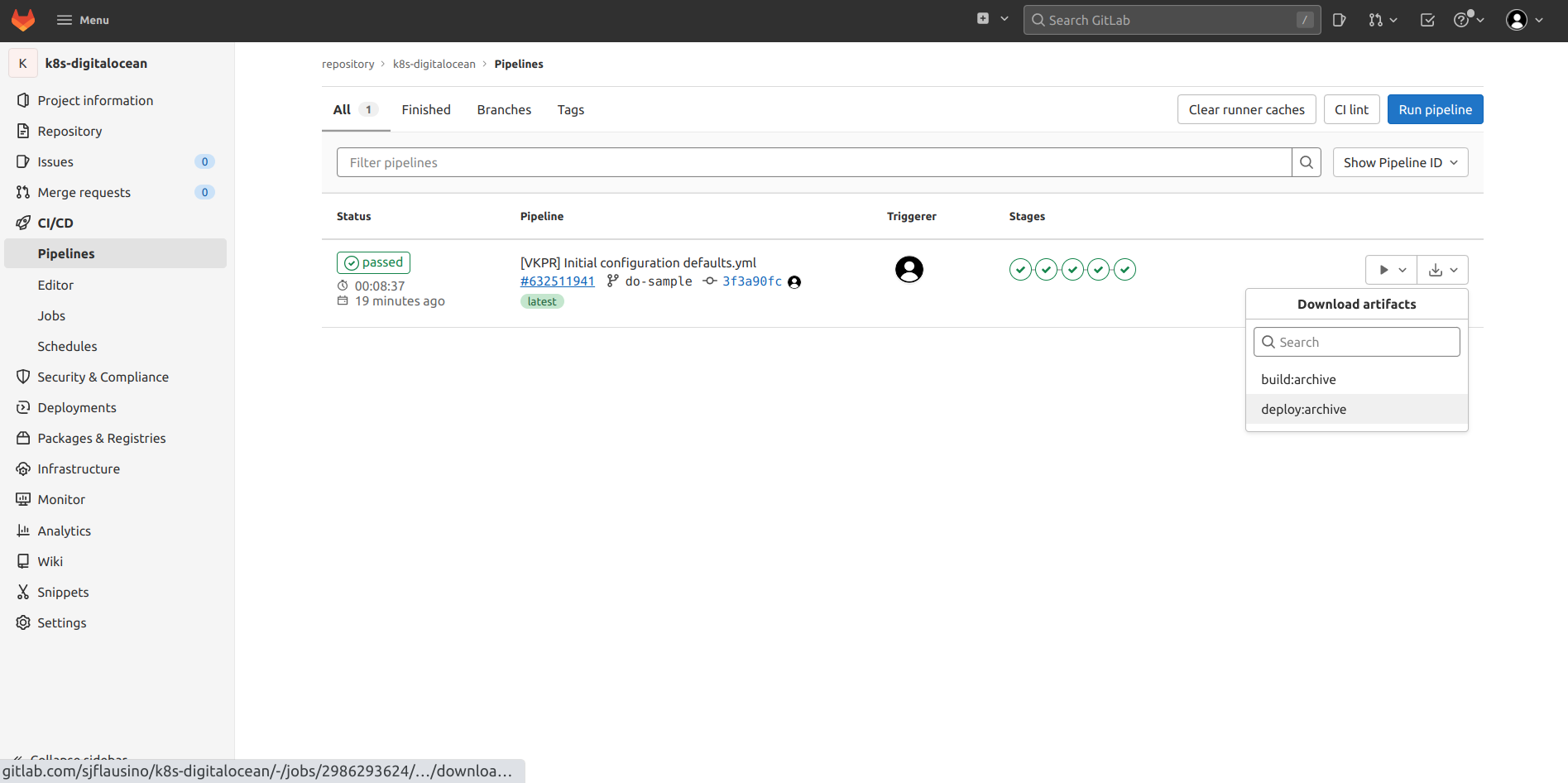Image resolution: width=1568 pixels, height=783 pixels.
Task: Select the All pipelines tab
Action: [x=356, y=109]
